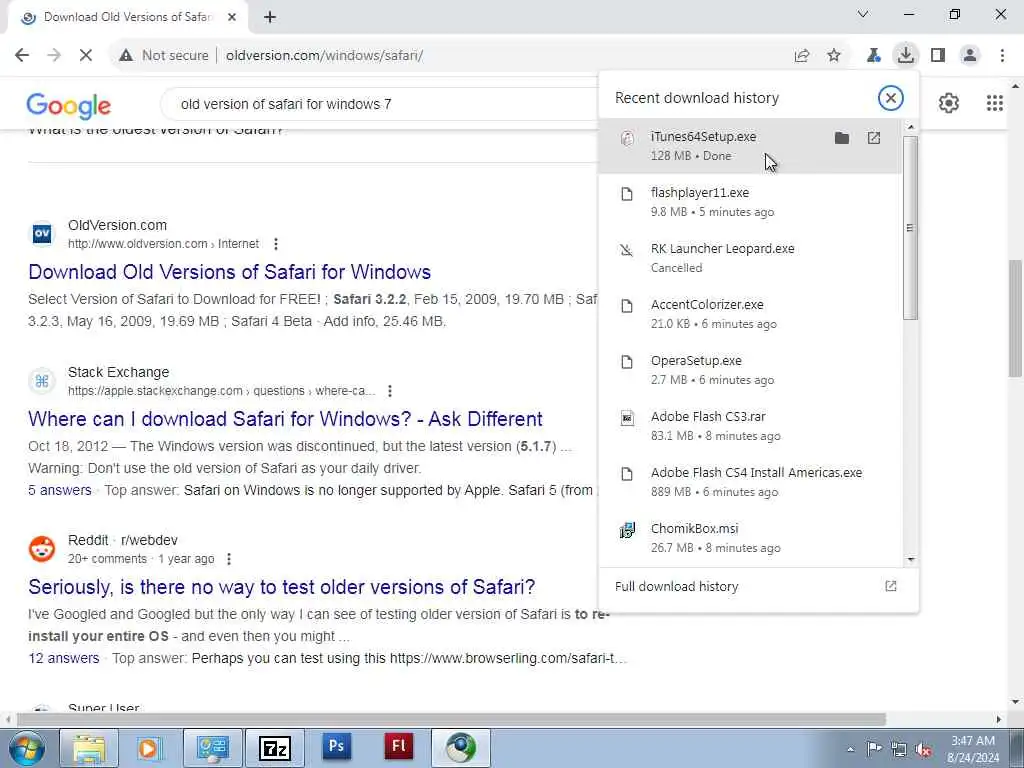Select AccentColorizer.exe download entry
Image resolution: width=1024 pixels, height=768 pixels.
(x=750, y=314)
